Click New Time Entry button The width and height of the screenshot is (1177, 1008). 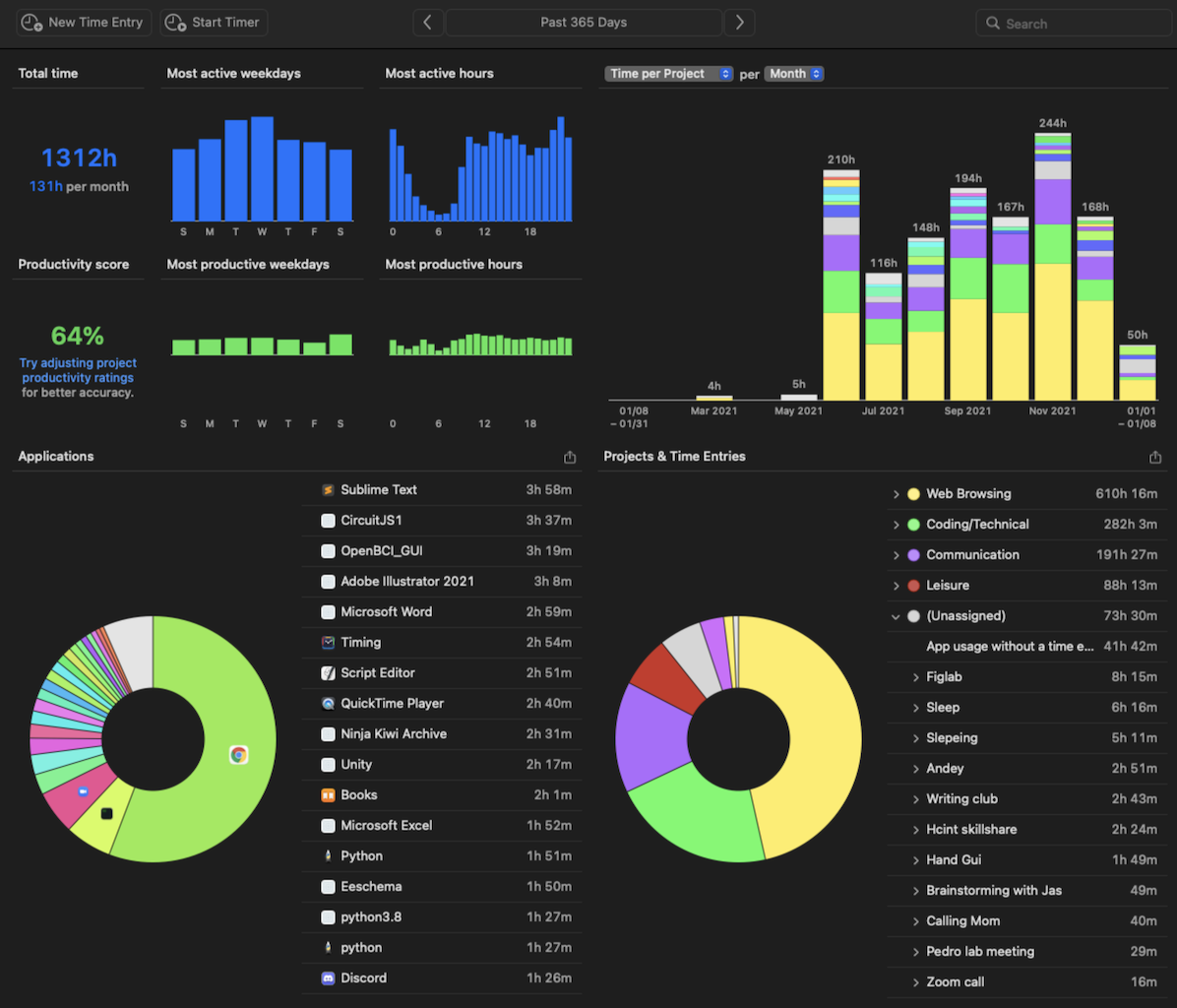click(84, 23)
